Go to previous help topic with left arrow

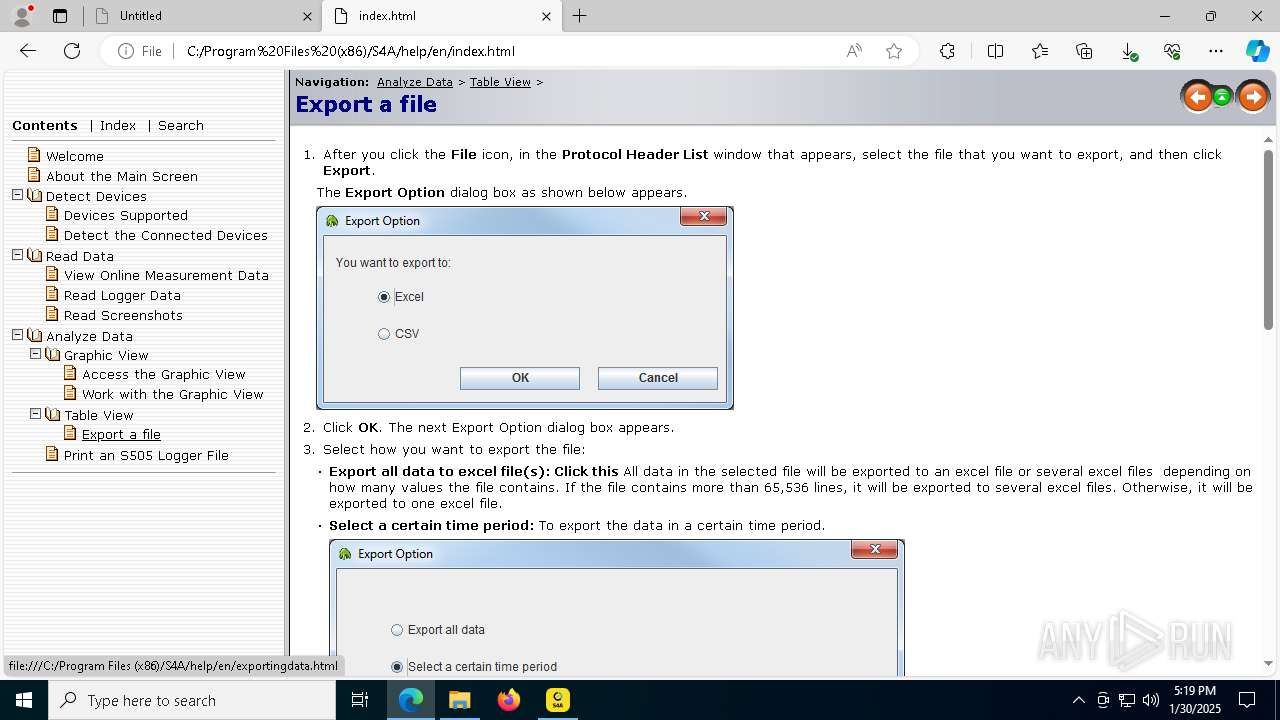(x=1197, y=97)
